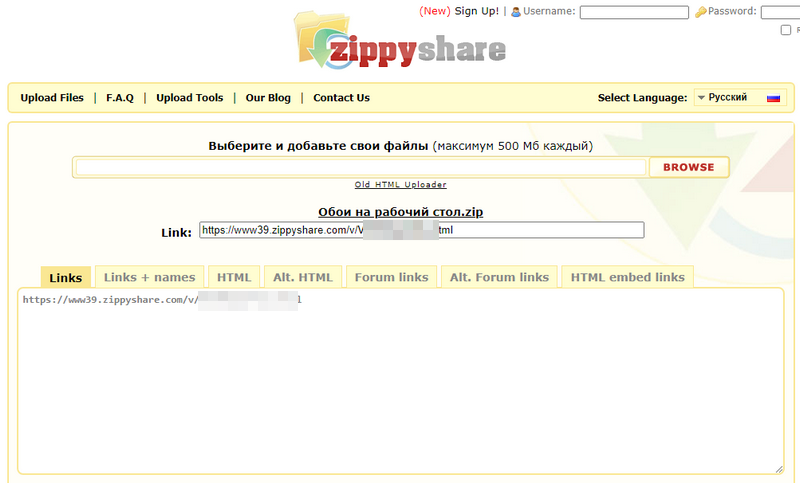Click the Username: label

point(549,11)
